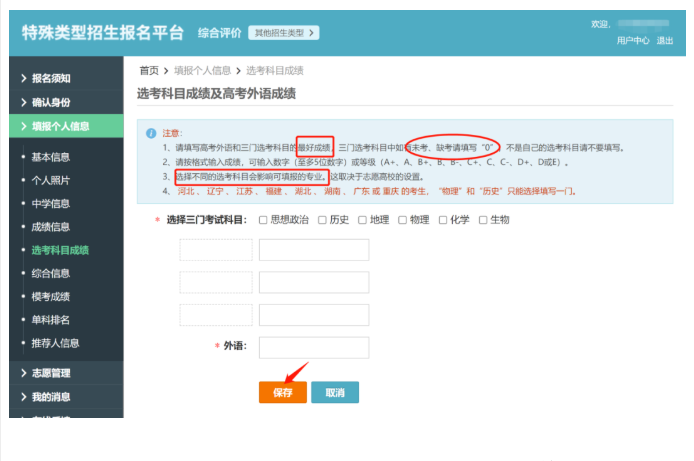This screenshot has width=694, height=461.
Task: Click the 外语 score input field
Action: coord(314,348)
